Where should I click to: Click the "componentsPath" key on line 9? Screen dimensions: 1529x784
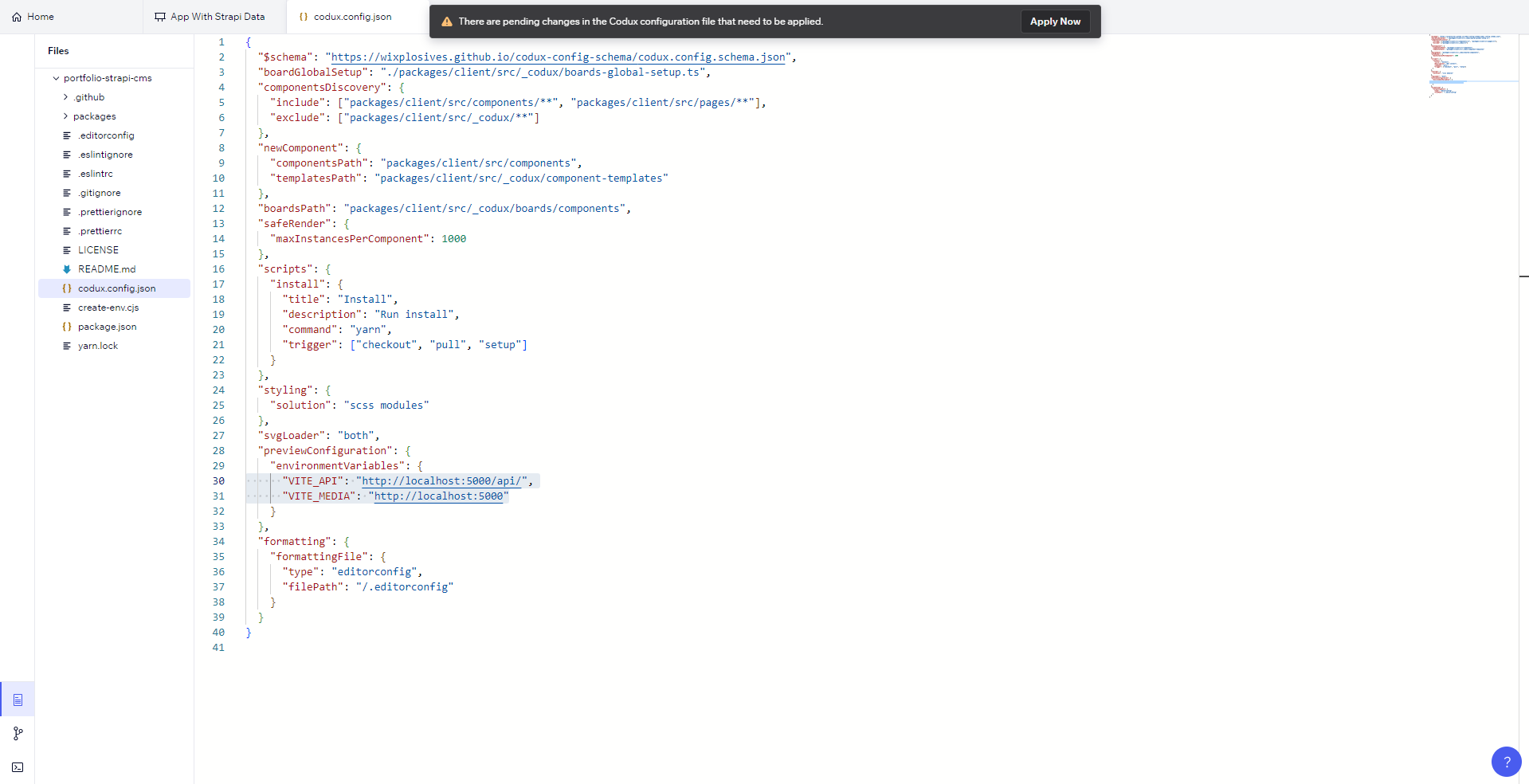click(x=320, y=163)
